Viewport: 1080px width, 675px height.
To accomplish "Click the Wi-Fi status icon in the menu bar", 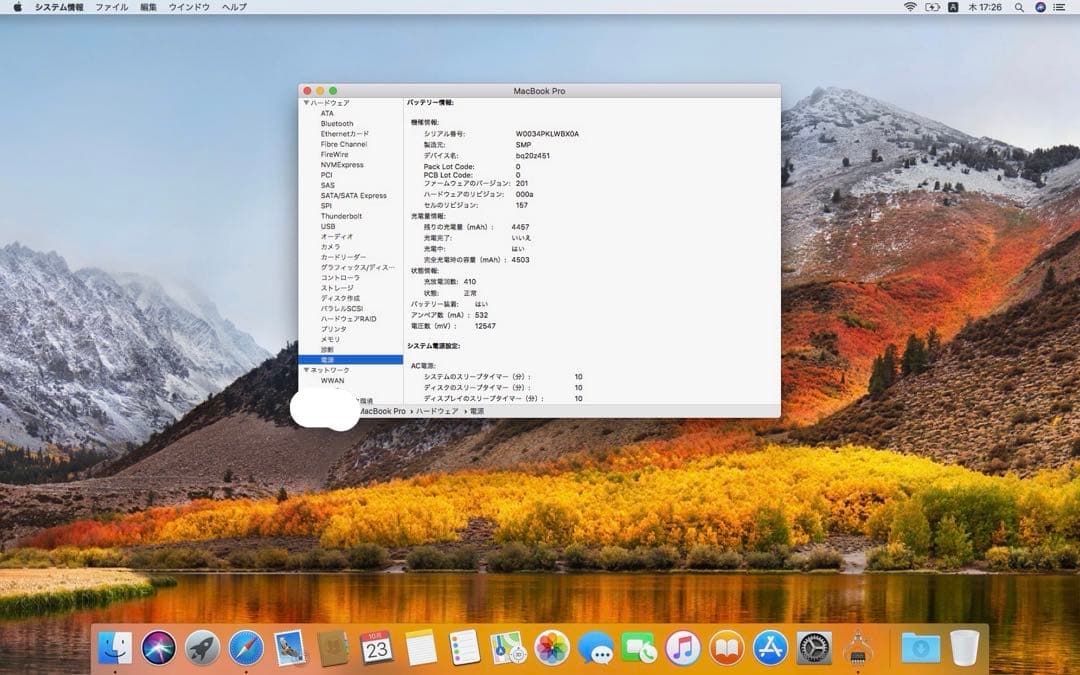I will 912,7.
